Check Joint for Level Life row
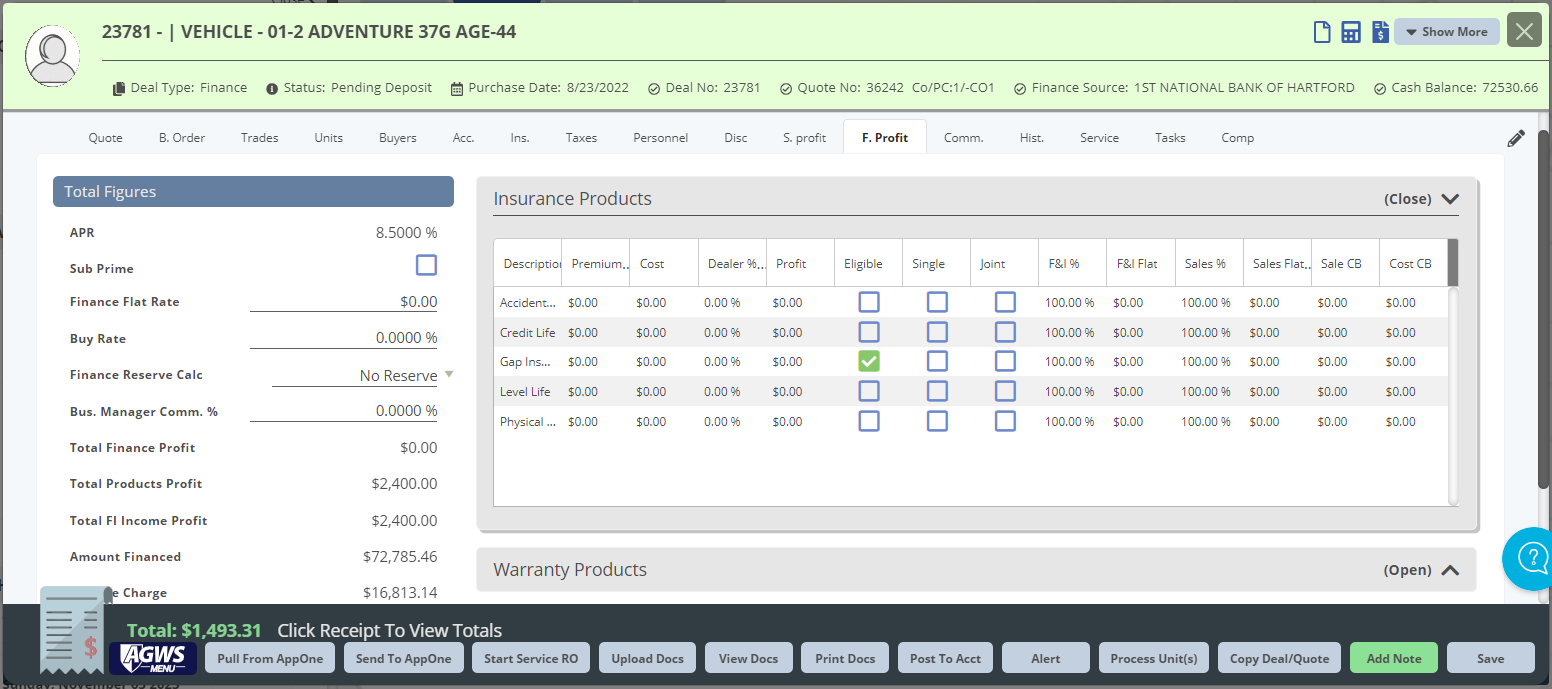 (1005, 391)
